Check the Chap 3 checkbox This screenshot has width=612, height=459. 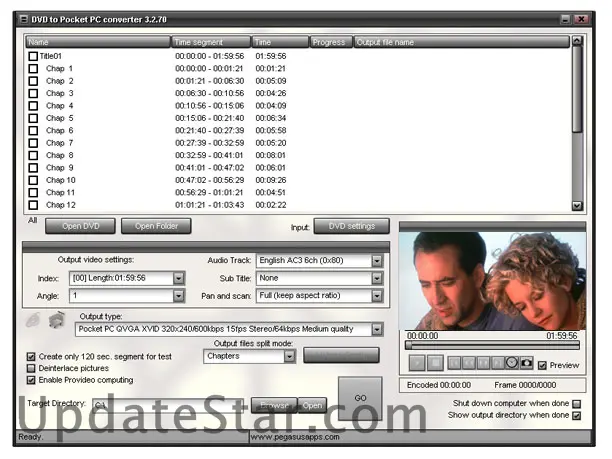33,94
